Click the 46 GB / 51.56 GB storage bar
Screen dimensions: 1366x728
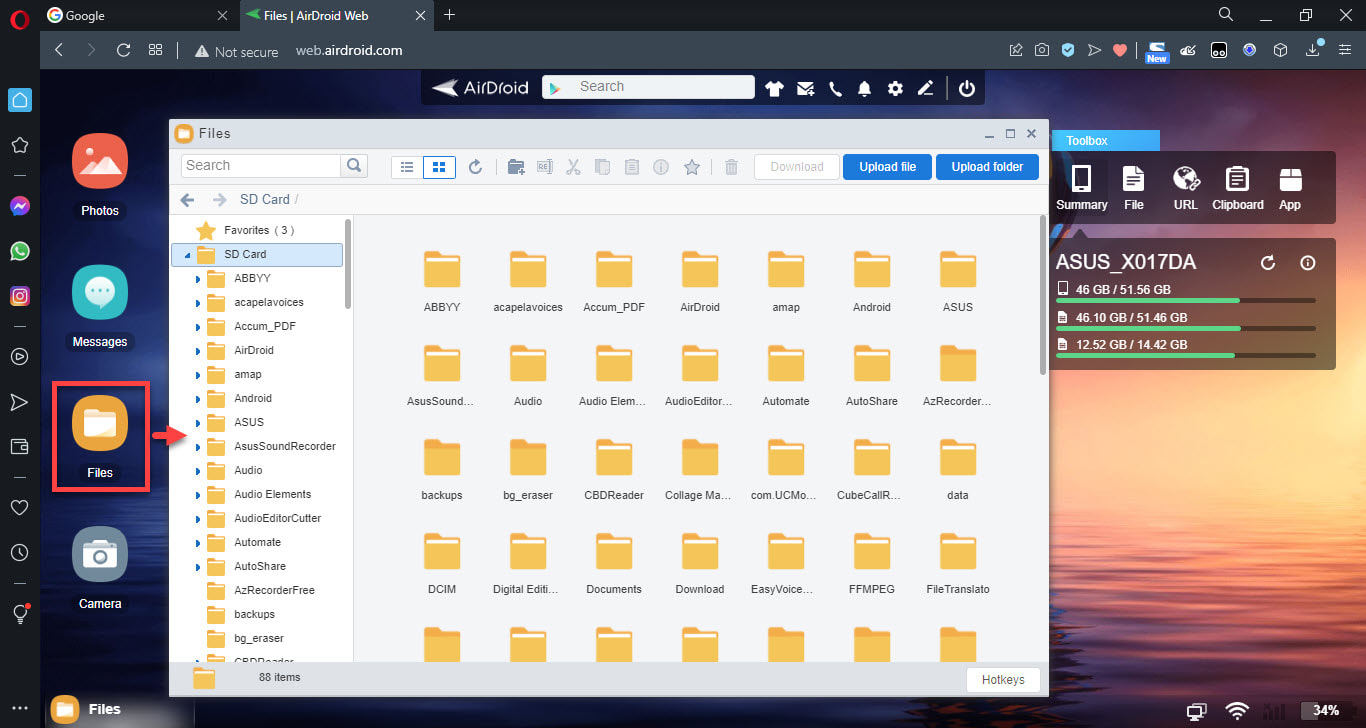click(x=1186, y=300)
